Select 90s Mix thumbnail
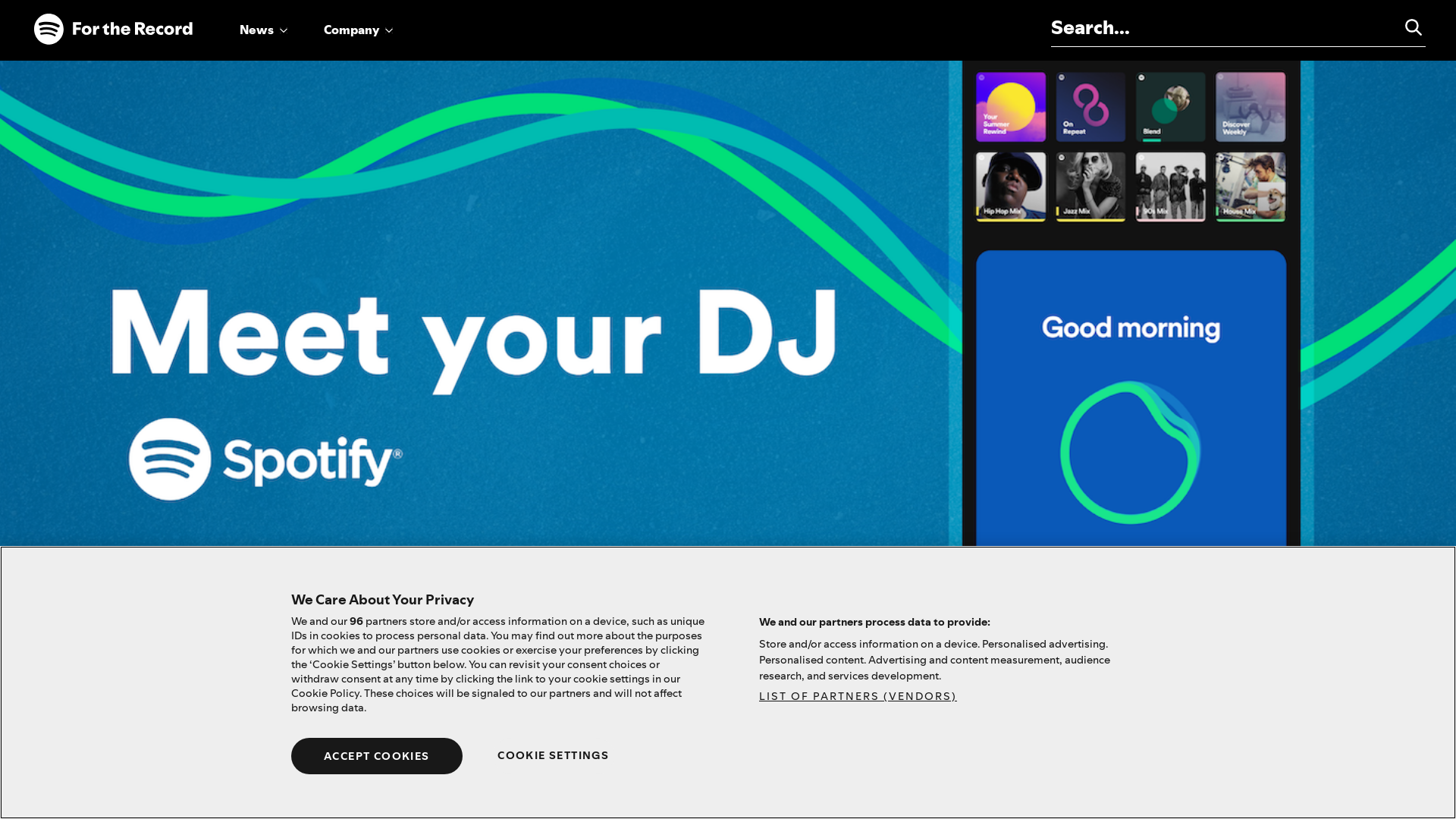This screenshot has width=1456, height=819. pyautogui.click(x=1170, y=187)
